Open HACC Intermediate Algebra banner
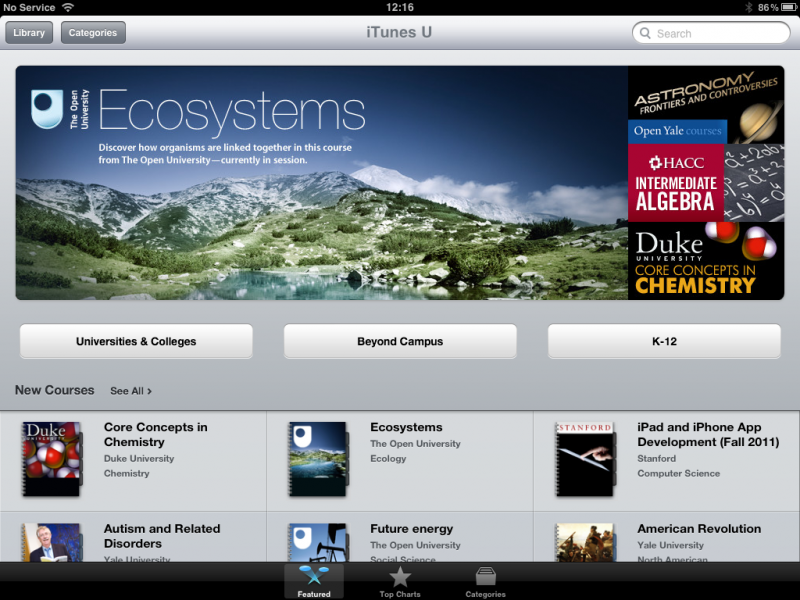This screenshot has width=800, height=600. [706, 183]
